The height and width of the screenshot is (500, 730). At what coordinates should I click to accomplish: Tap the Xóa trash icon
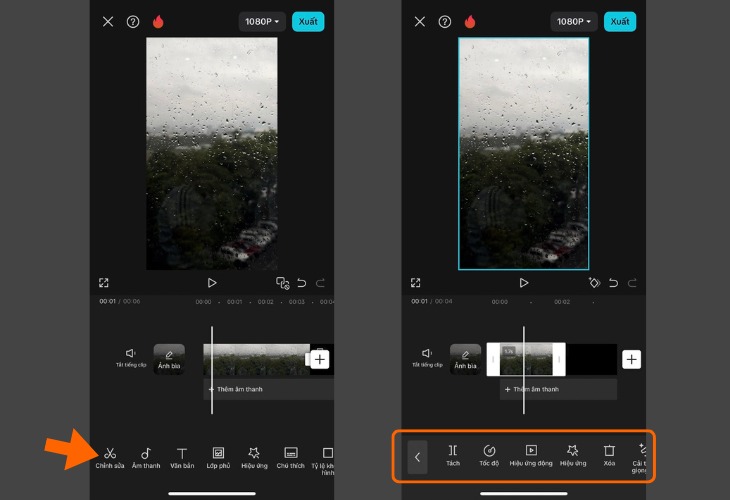pos(609,453)
